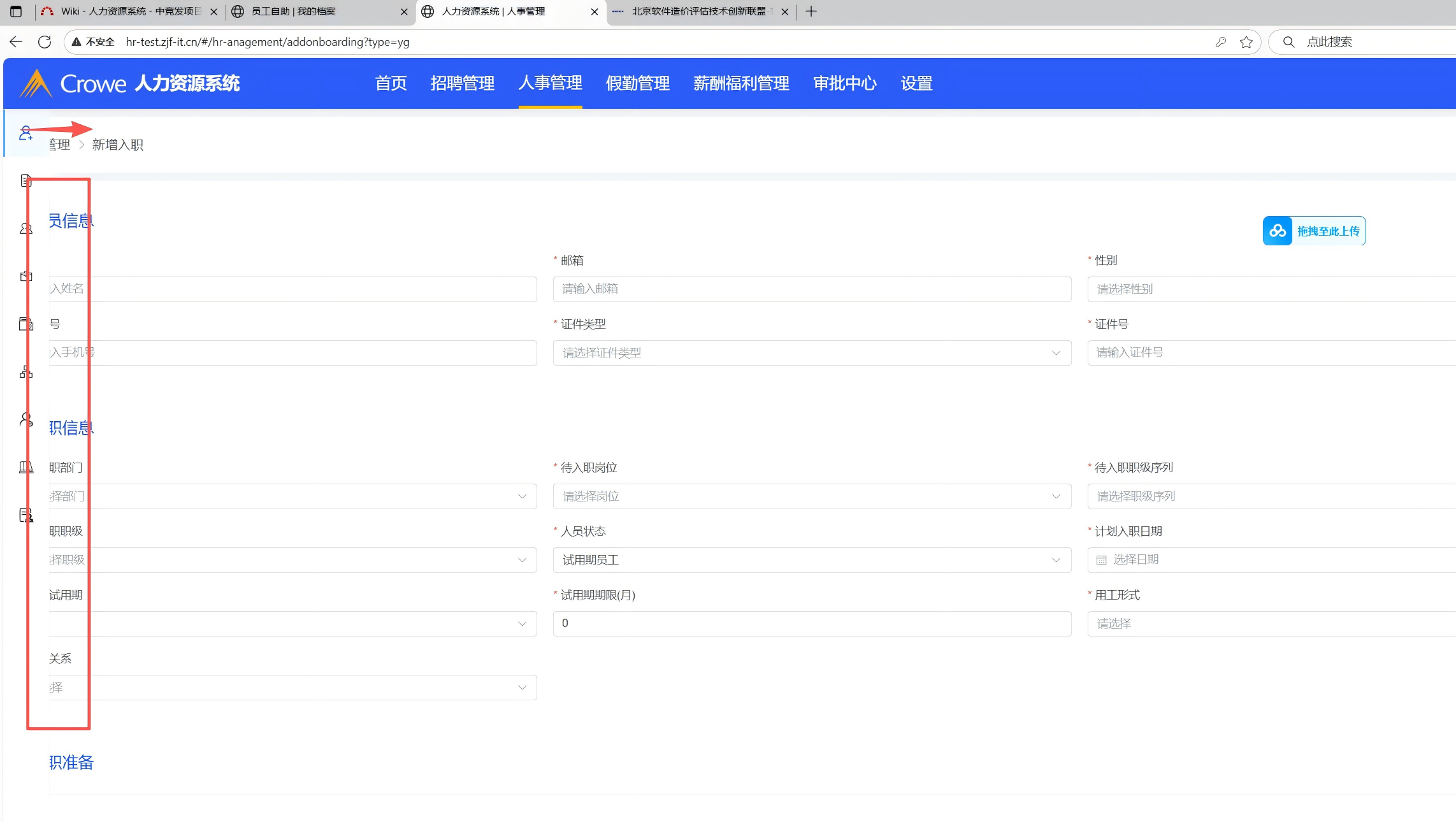The height and width of the screenshot is (822, 1456).
Task: Click the add-person onboarding sidebar icon
Action: pos(25,133)
